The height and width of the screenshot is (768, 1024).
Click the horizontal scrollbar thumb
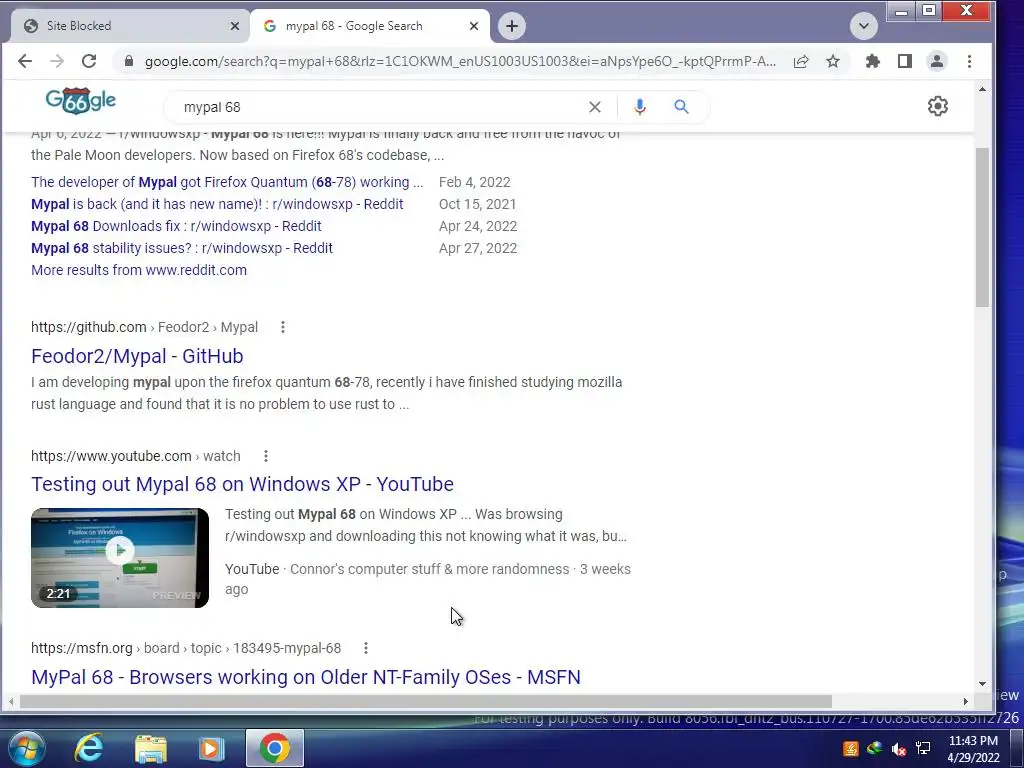tap(426, 701)
